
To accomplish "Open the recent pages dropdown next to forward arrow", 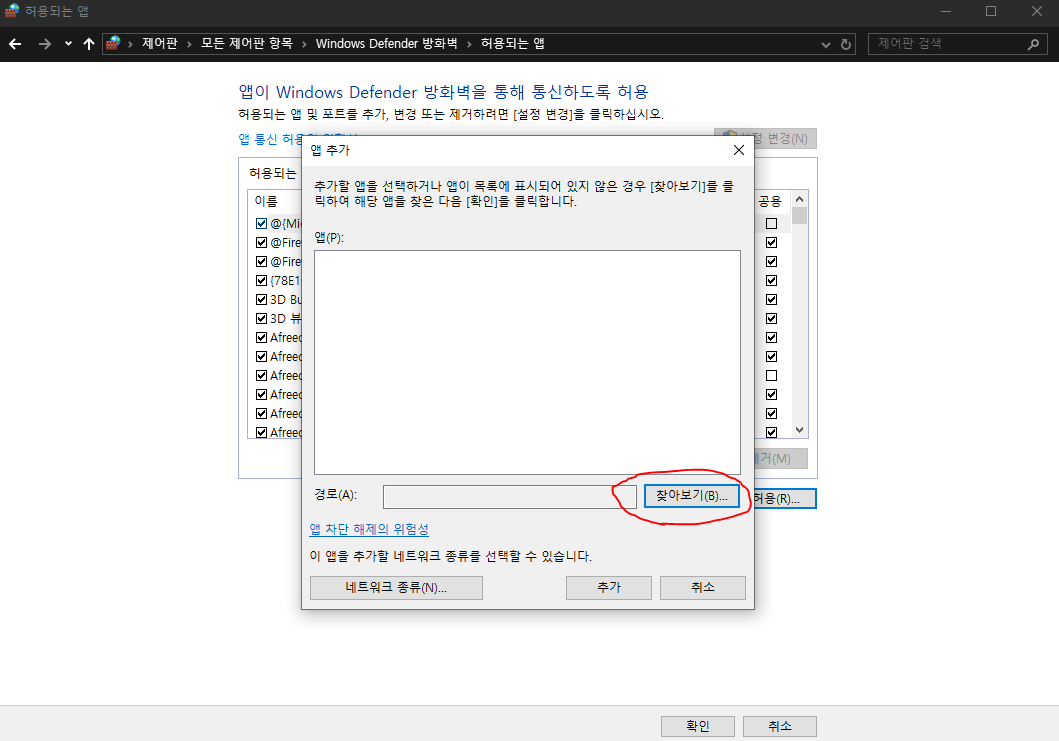I will click(67, 43).
